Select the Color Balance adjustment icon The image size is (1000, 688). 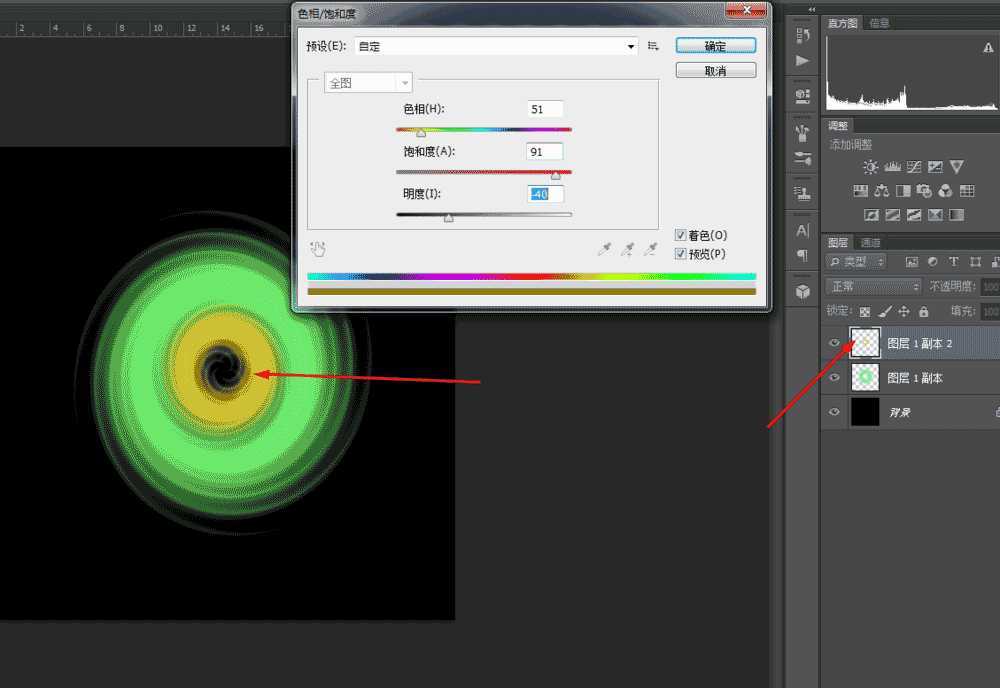click(x=882, y=191)
